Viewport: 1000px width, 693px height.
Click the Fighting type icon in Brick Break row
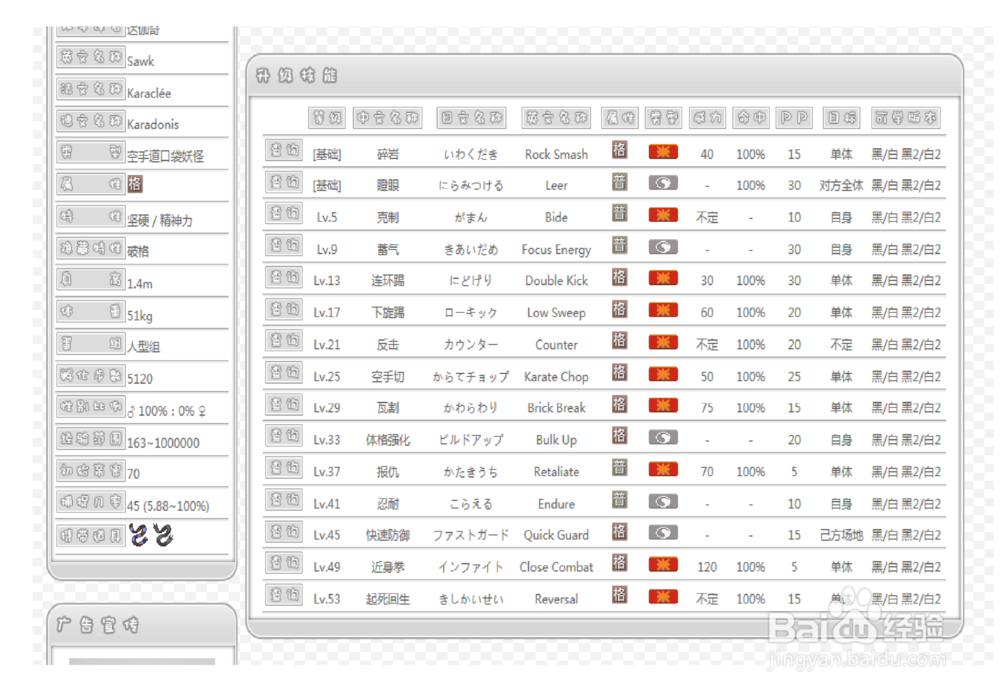[x=619, y=405]
